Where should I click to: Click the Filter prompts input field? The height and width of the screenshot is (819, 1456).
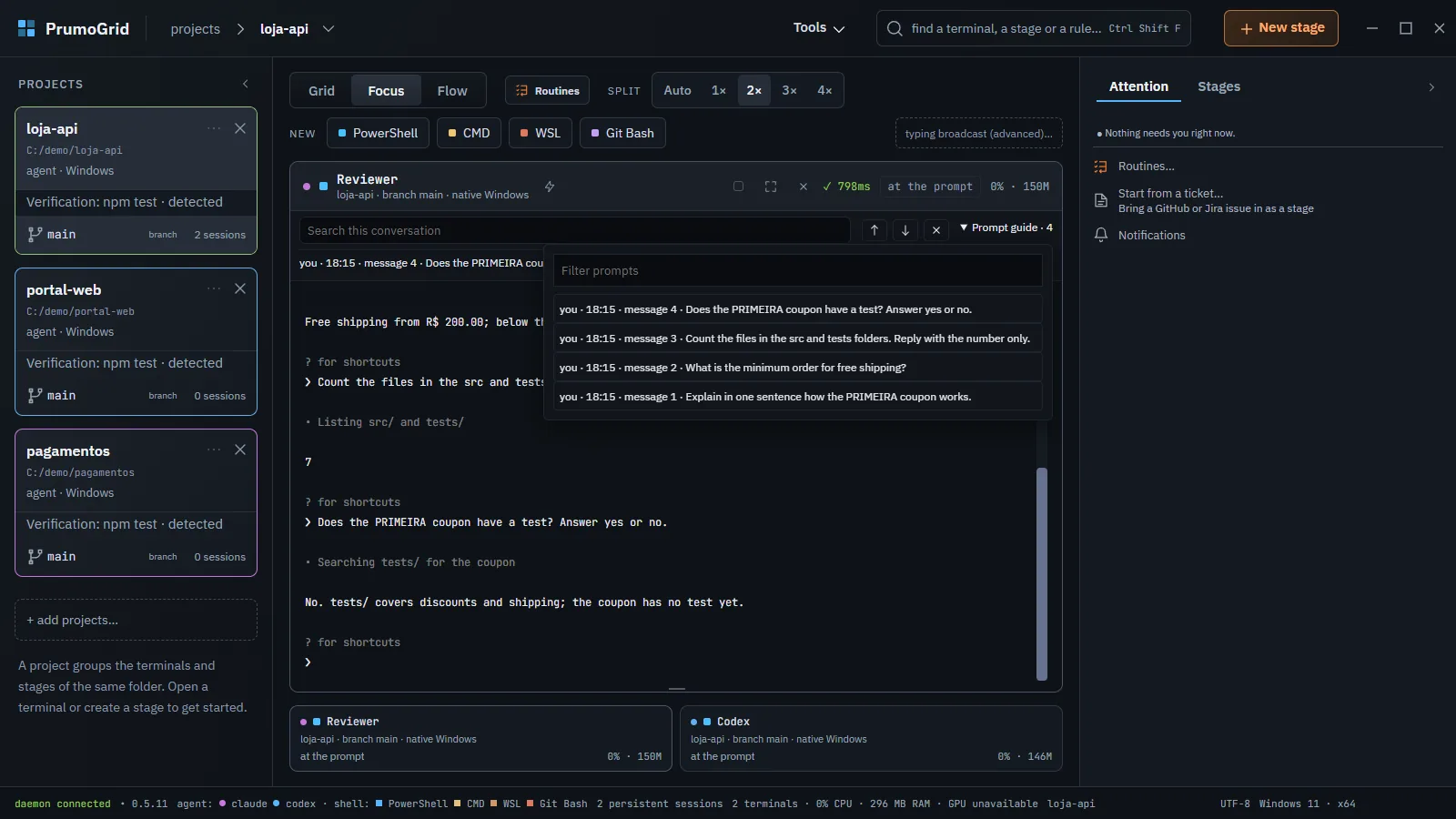point(797,270)
